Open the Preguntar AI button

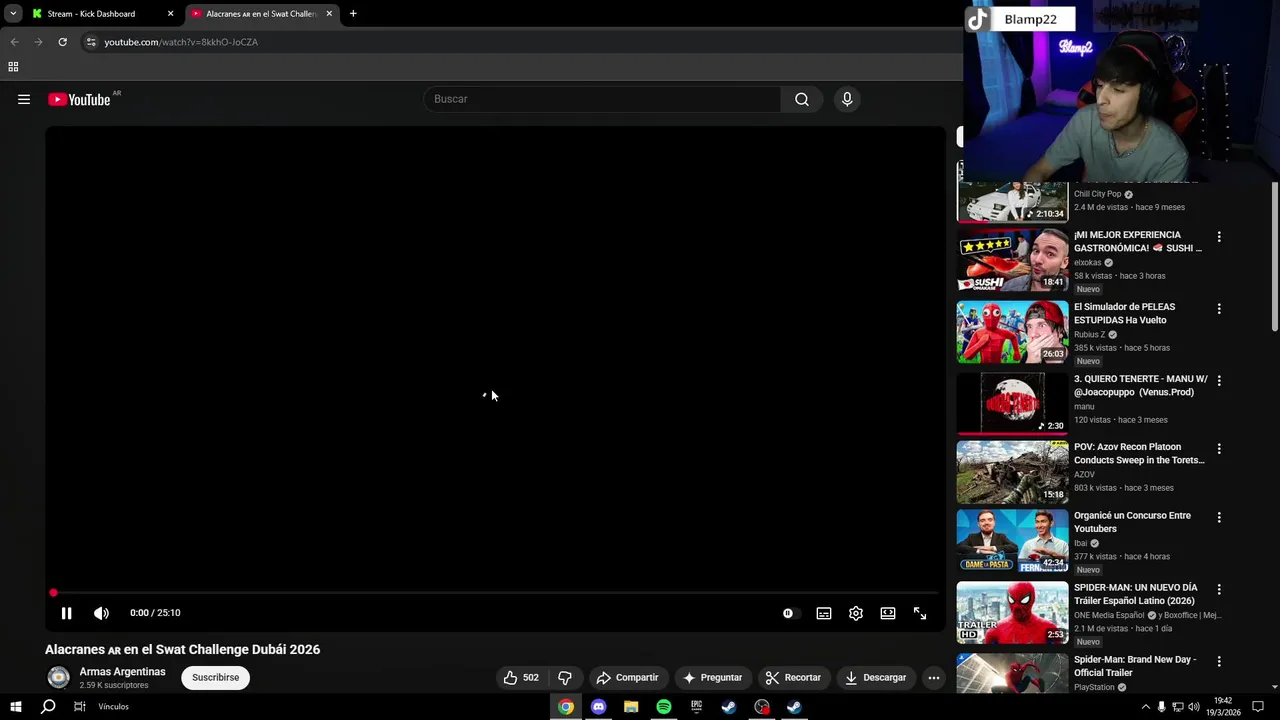[x=712, y=677]
